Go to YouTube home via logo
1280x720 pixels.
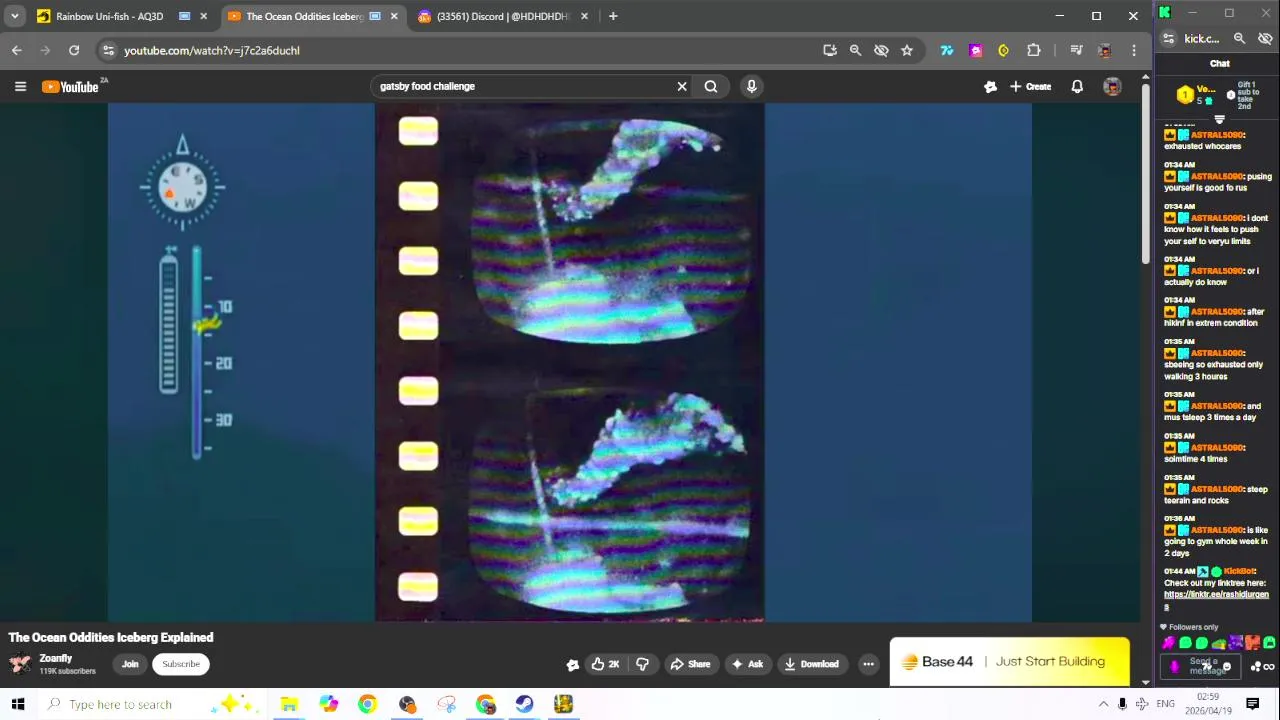(x=72, y=87)
